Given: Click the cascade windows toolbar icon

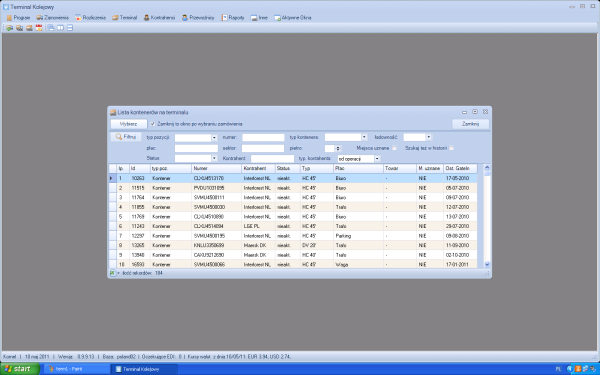Looking at the screenshot, I should 51,28.
